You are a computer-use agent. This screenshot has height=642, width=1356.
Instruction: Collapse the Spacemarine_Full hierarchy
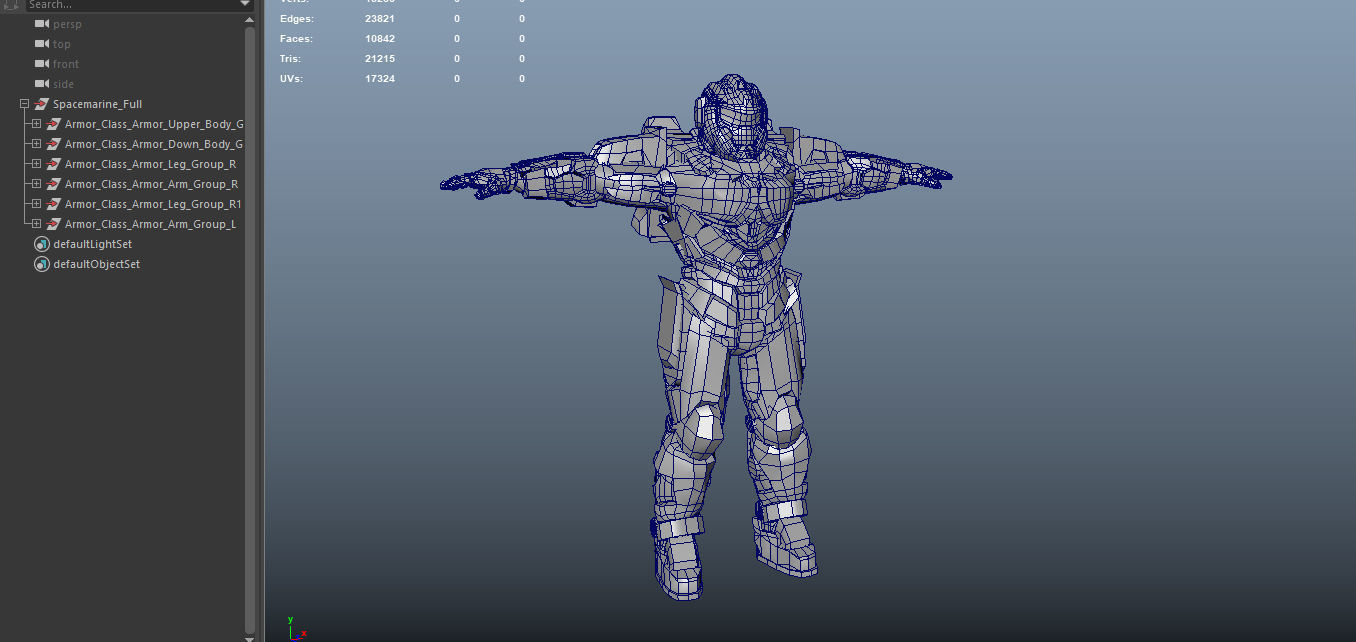tap(24, 104)
